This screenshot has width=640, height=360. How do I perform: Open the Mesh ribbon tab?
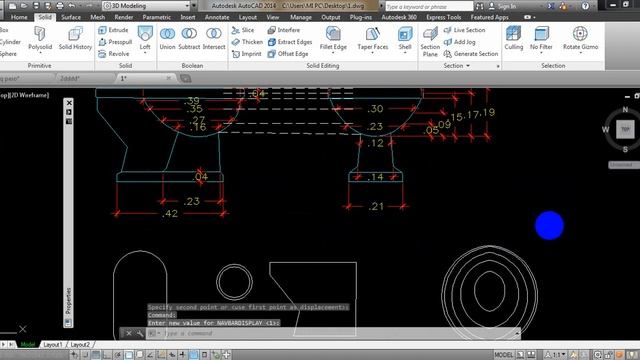[98, 17]
